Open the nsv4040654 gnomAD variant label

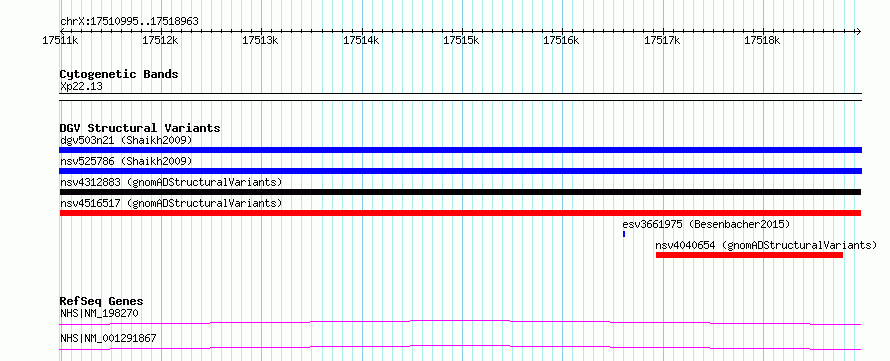tap(766, 245)
